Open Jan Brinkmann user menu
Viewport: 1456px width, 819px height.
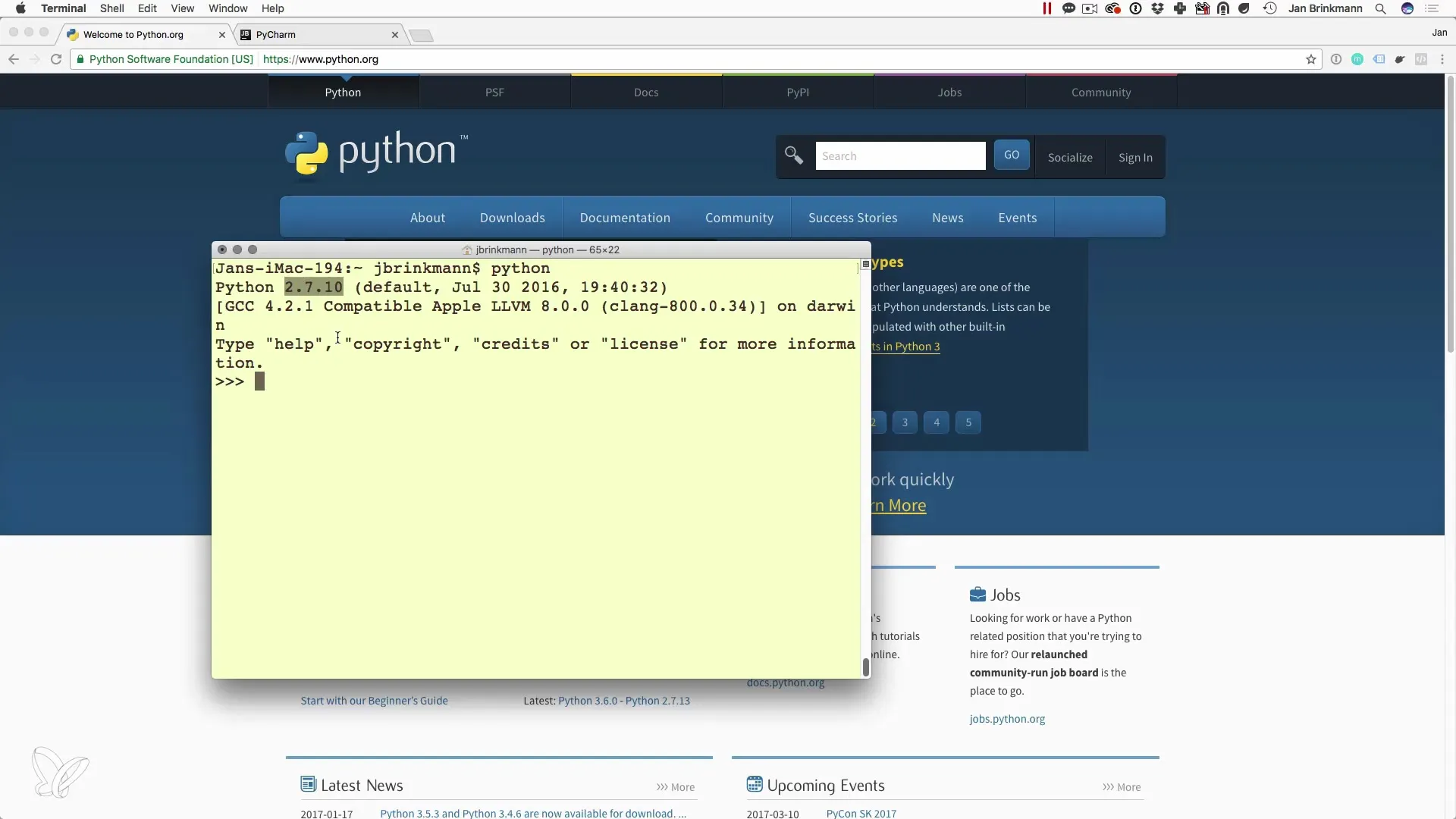click(x=1325, y=8)
